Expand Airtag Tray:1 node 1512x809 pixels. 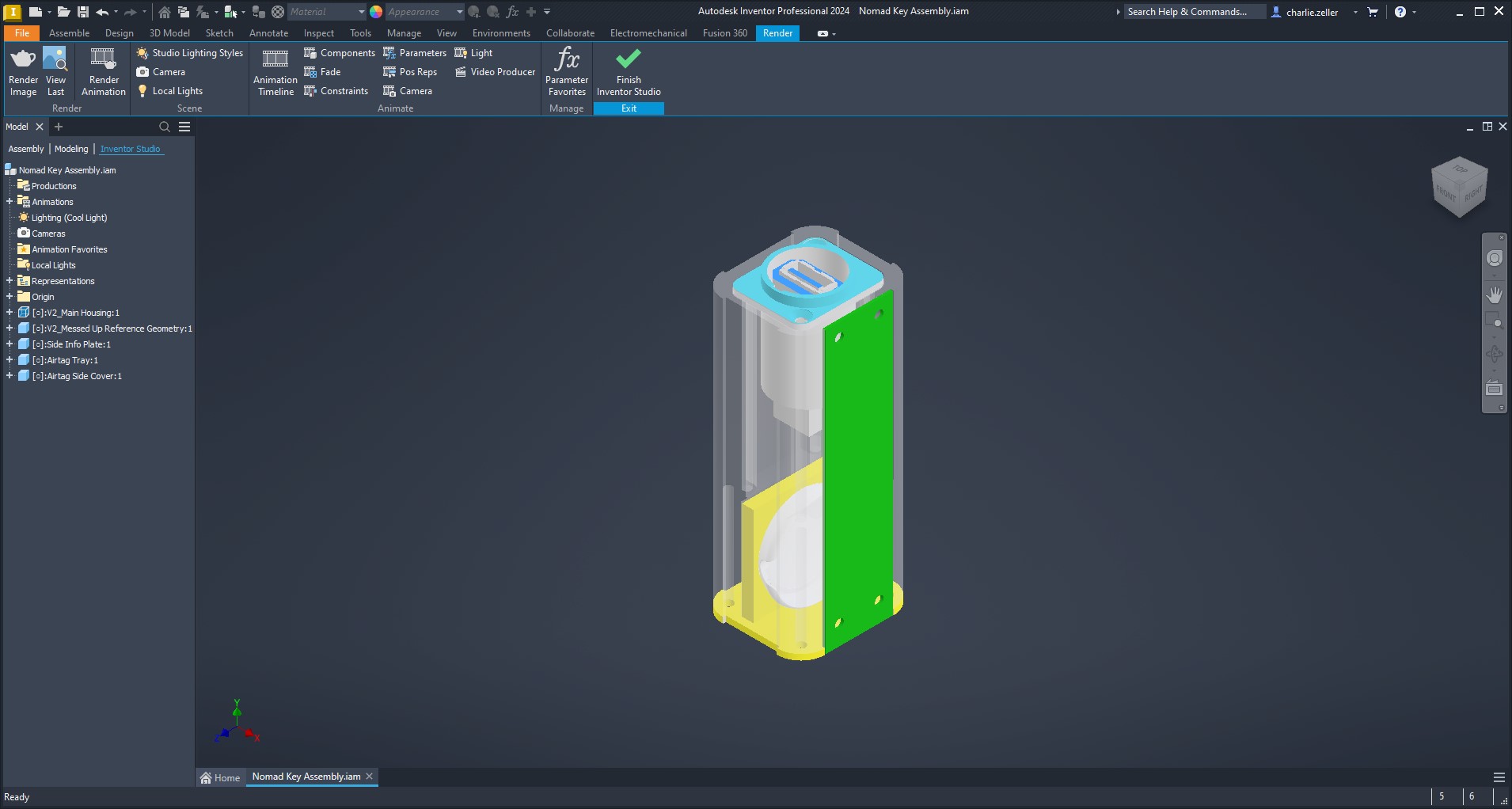[9, 360]
